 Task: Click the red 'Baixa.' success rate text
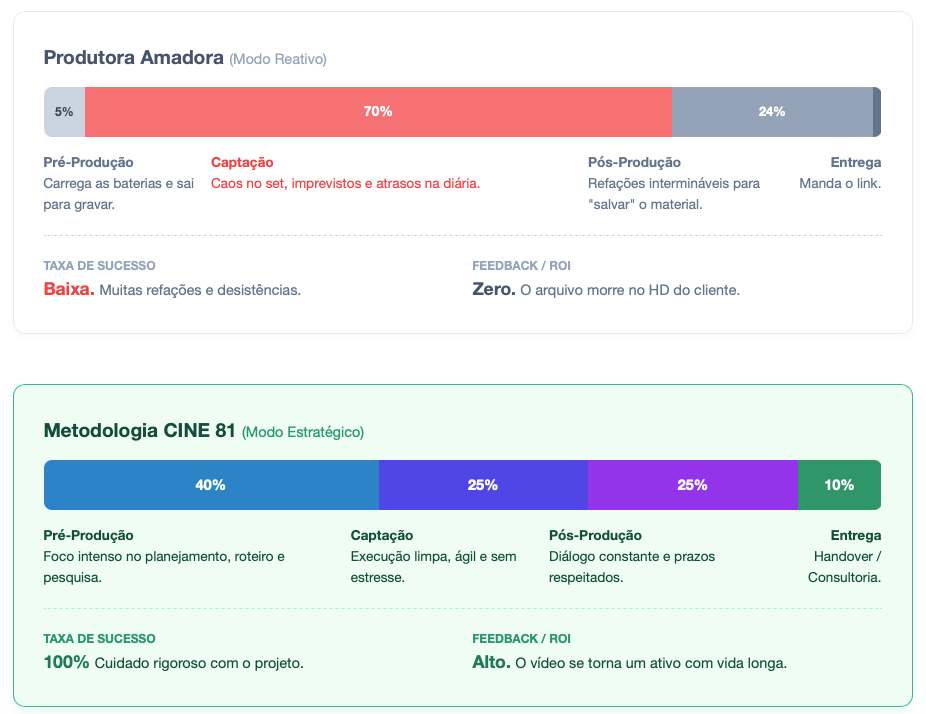[69, 289]
